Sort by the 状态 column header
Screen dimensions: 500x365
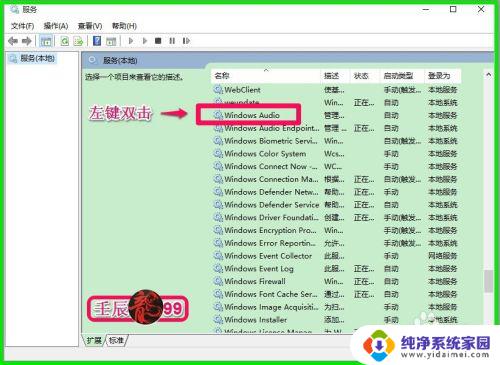coord(365,76)
